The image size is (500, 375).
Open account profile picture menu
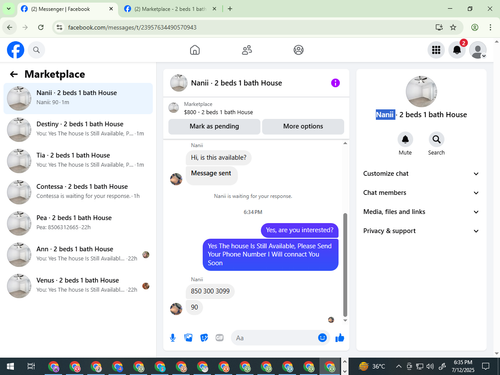coord(478,50)
